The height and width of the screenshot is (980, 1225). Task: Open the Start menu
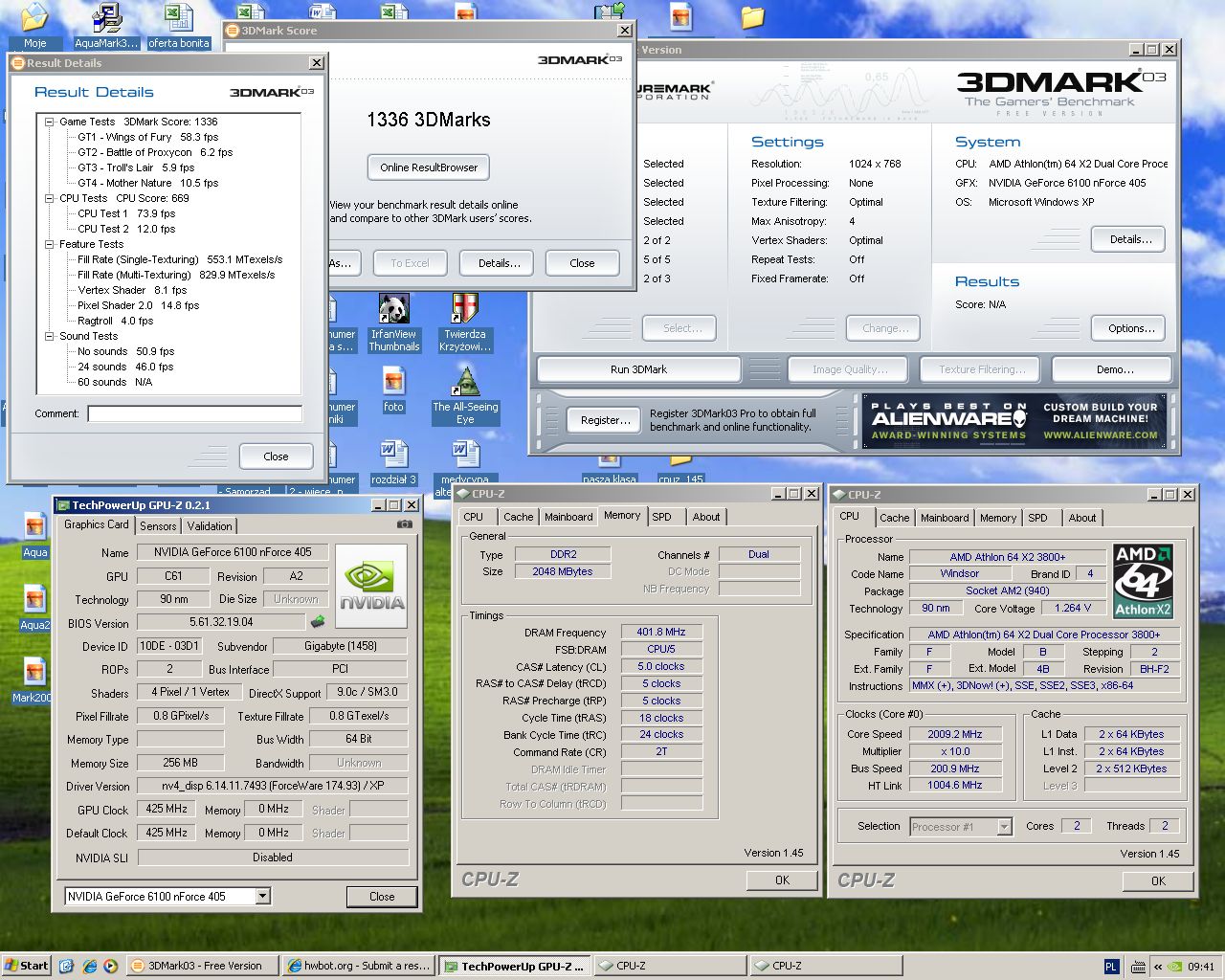tap(26, 966)
